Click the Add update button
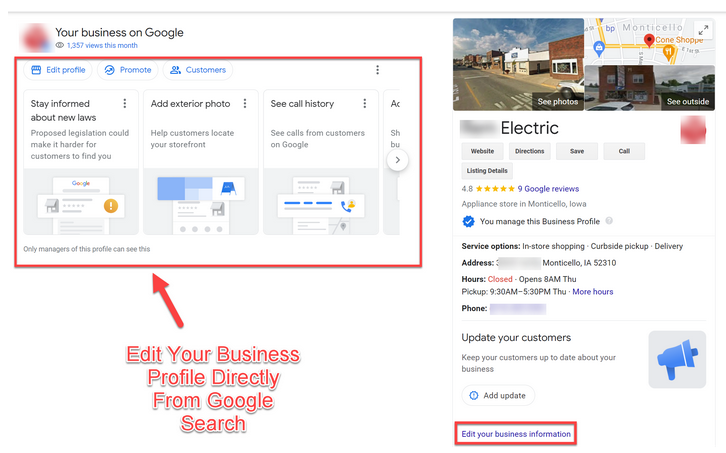The height and width of the screenshot is (453, 726). 498,396
